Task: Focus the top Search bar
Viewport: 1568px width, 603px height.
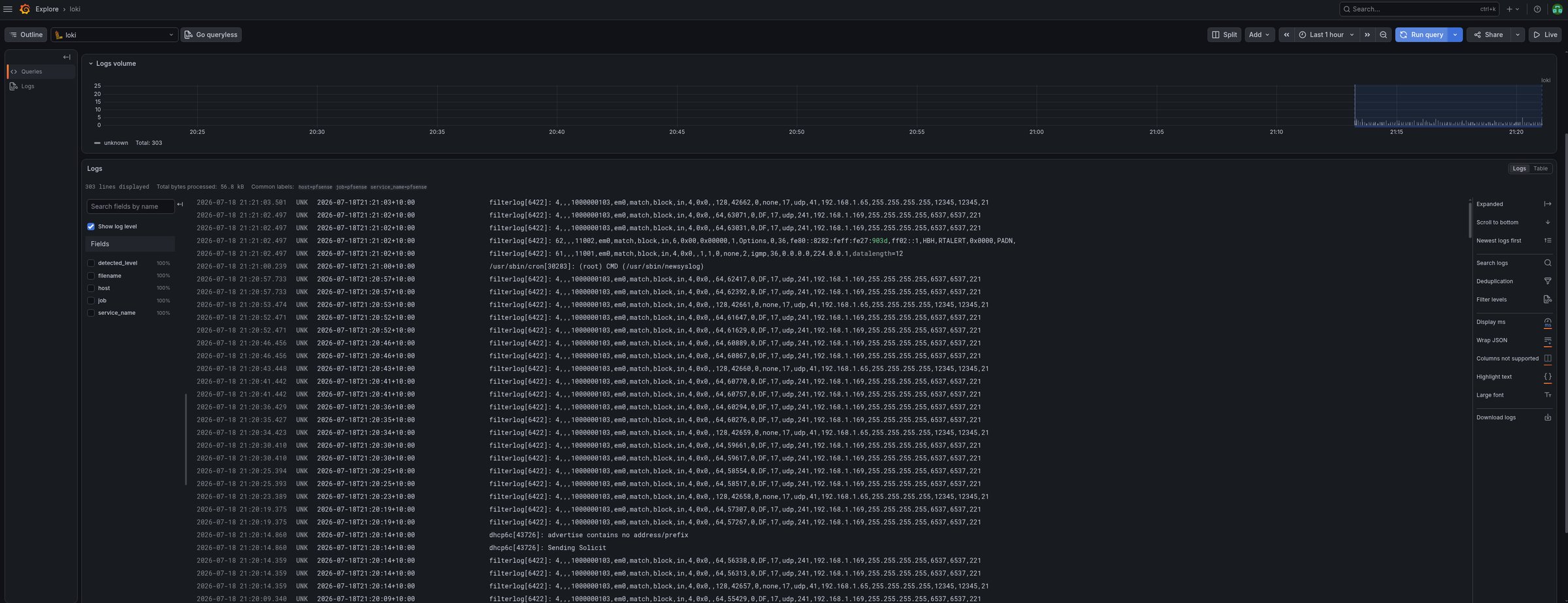Action: (1419, 9)
